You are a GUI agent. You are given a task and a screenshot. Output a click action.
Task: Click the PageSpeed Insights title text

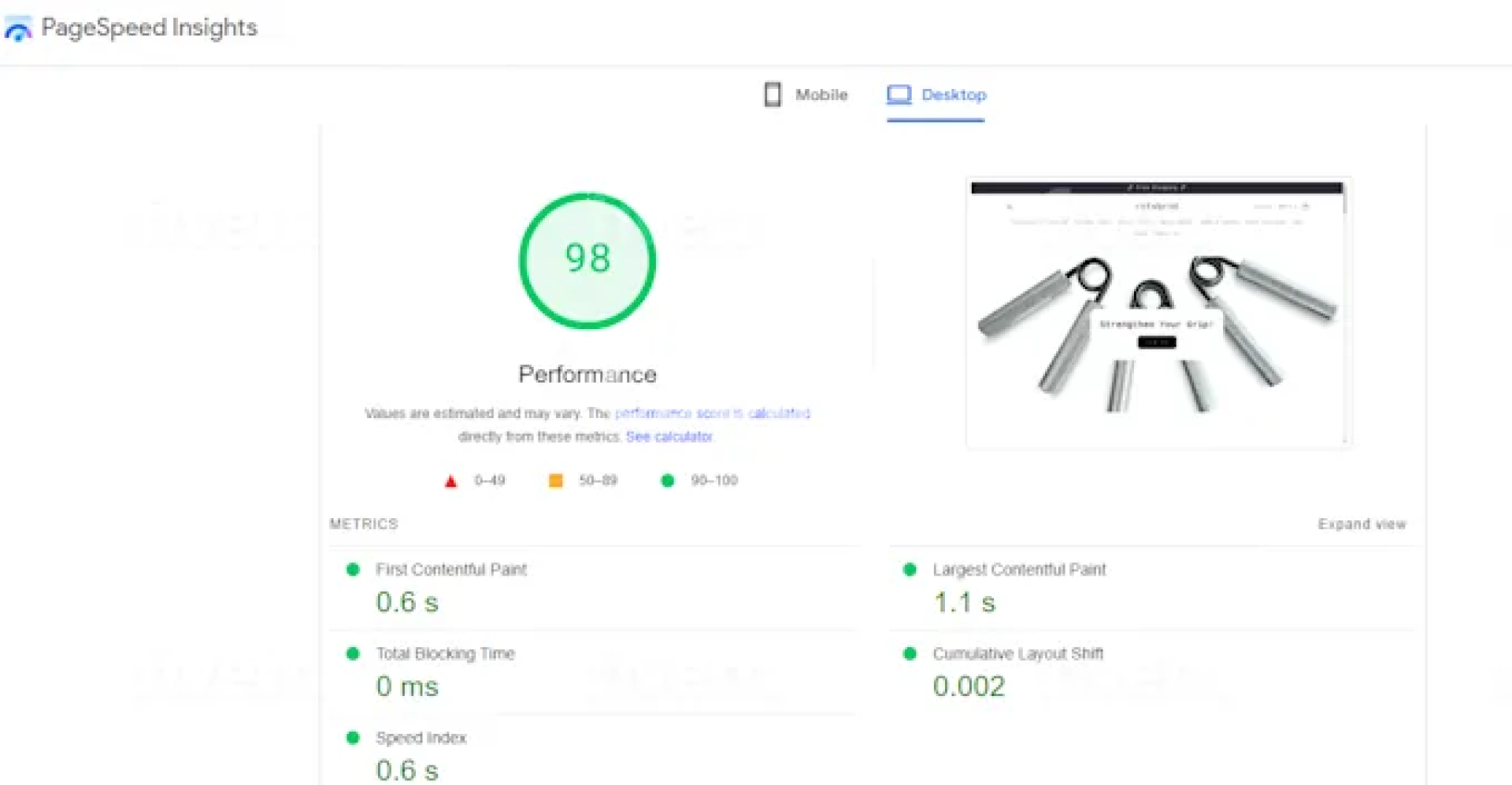point(149,28)
